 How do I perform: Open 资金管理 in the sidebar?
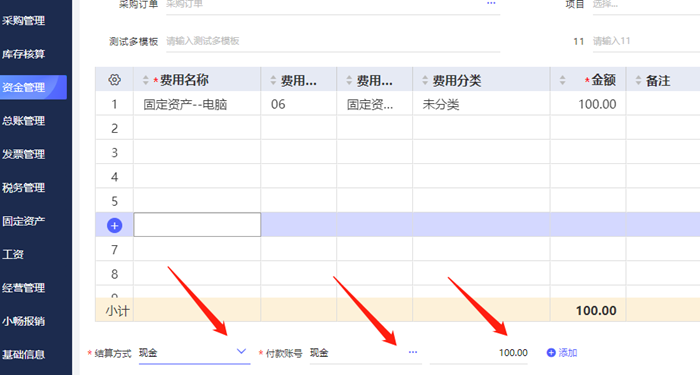point(33,87)
